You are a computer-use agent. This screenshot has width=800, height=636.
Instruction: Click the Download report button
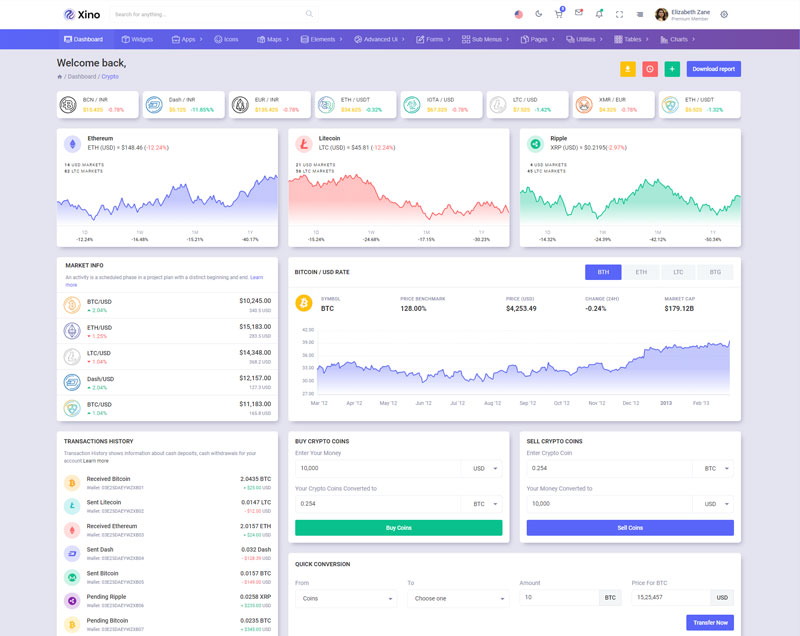713,69
